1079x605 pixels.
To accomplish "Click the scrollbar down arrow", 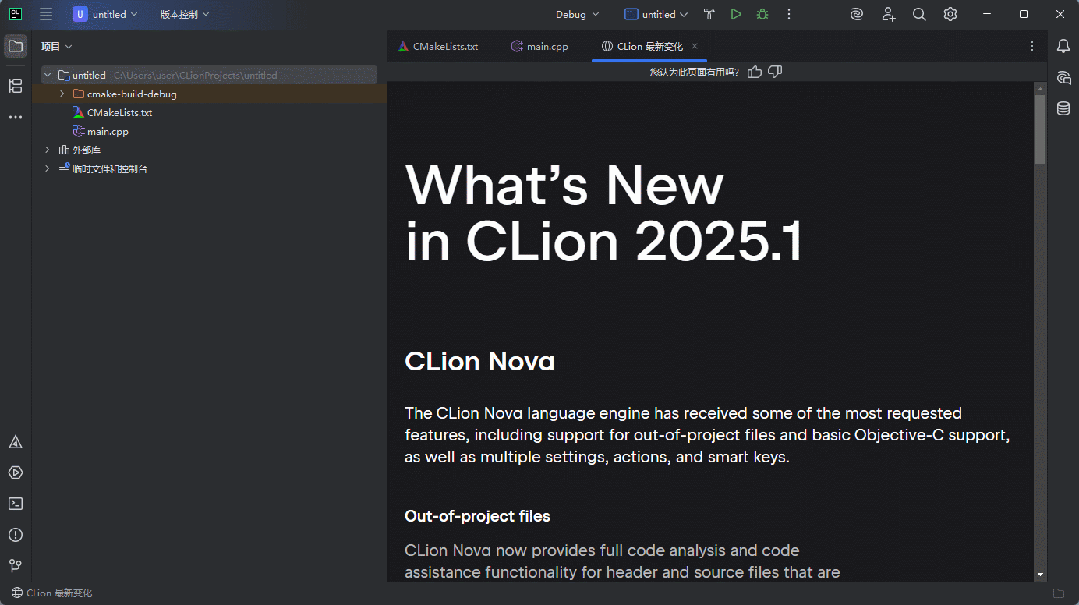I will tap(1040, 574).
